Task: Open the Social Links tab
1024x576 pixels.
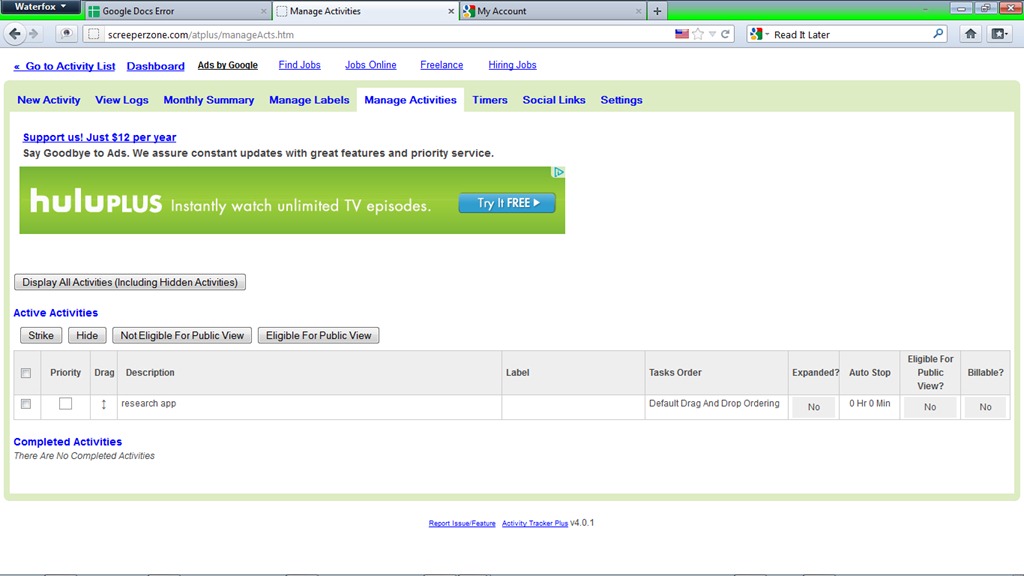Action: point(554,100)
